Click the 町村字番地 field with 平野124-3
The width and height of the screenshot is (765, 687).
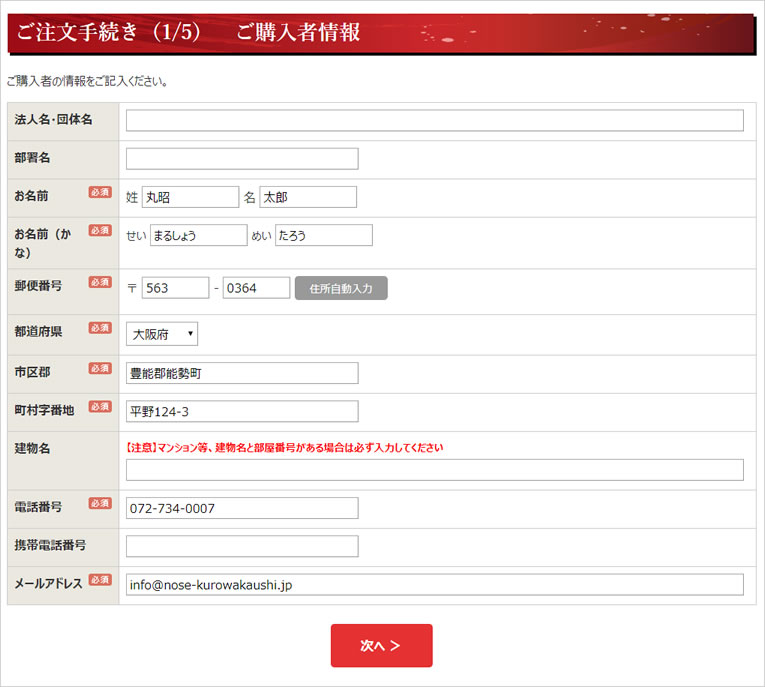(241, 411)
